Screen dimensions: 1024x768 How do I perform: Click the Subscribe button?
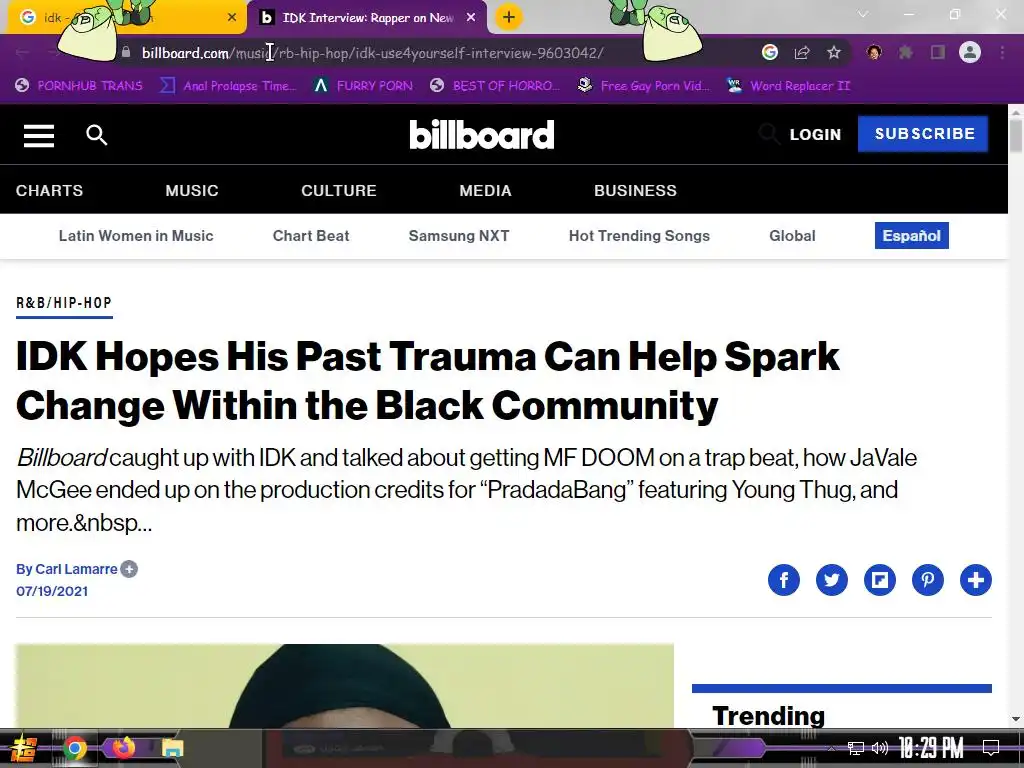(x=923, y=134)
